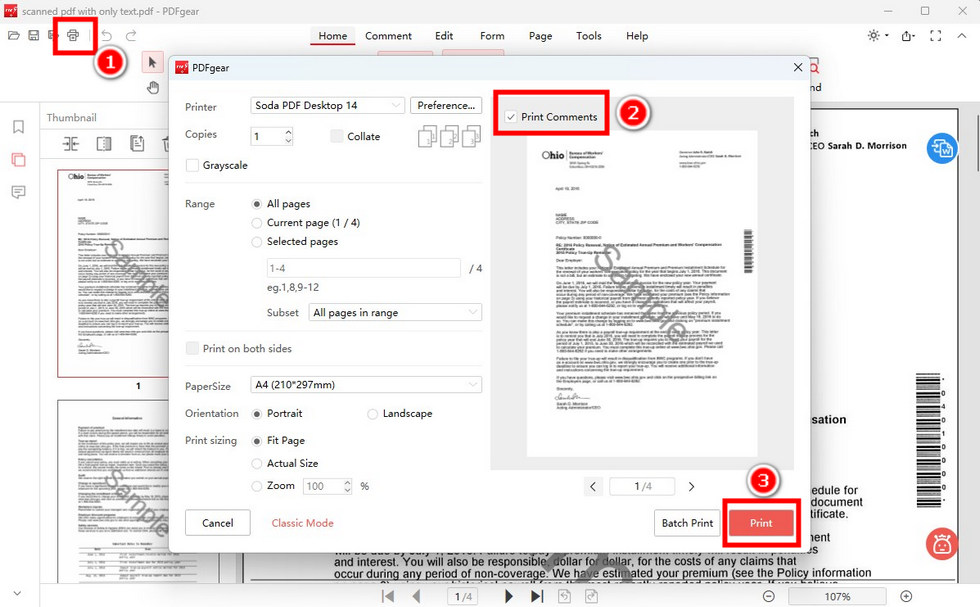
Task: Click the Undo arrow icon
Action: [x=107, y=36]
